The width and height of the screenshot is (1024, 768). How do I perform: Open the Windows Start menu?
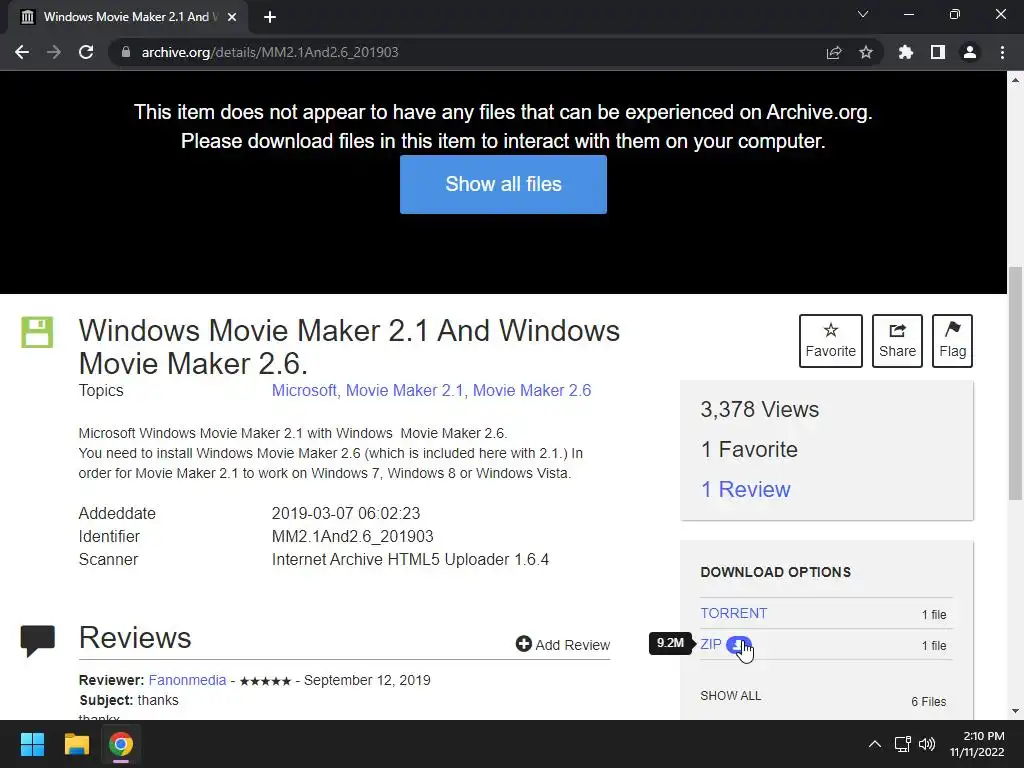tap(32, 744)
